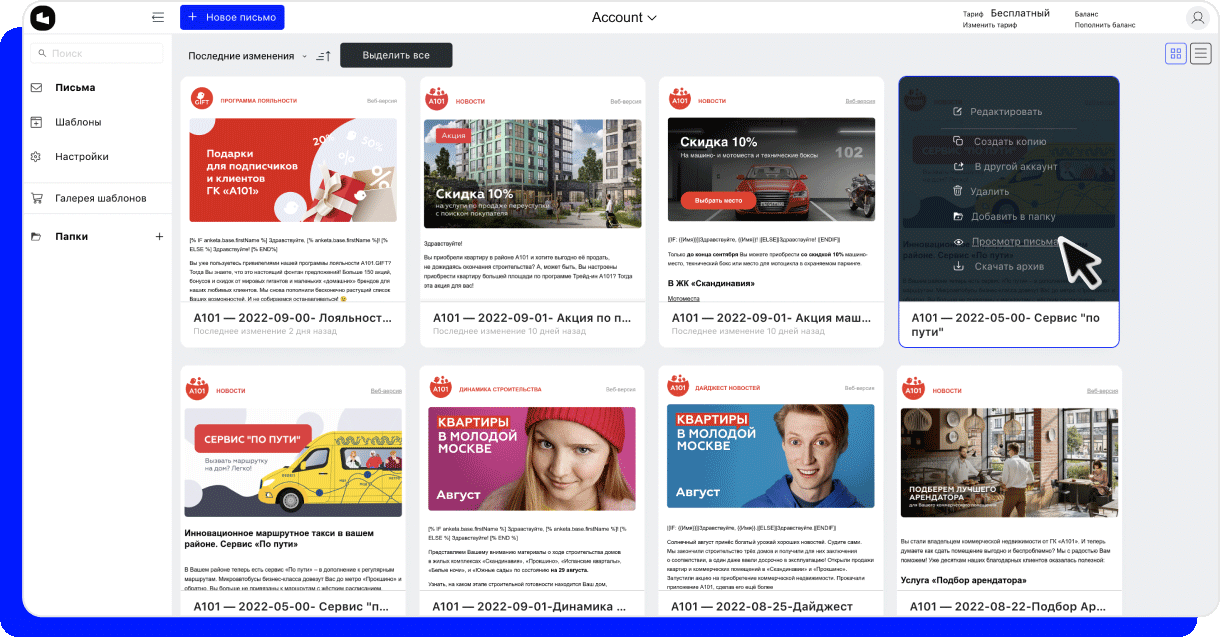Open the Последние изменения sort dropdown
1220x638 pixels.
[x=248, y=56]
